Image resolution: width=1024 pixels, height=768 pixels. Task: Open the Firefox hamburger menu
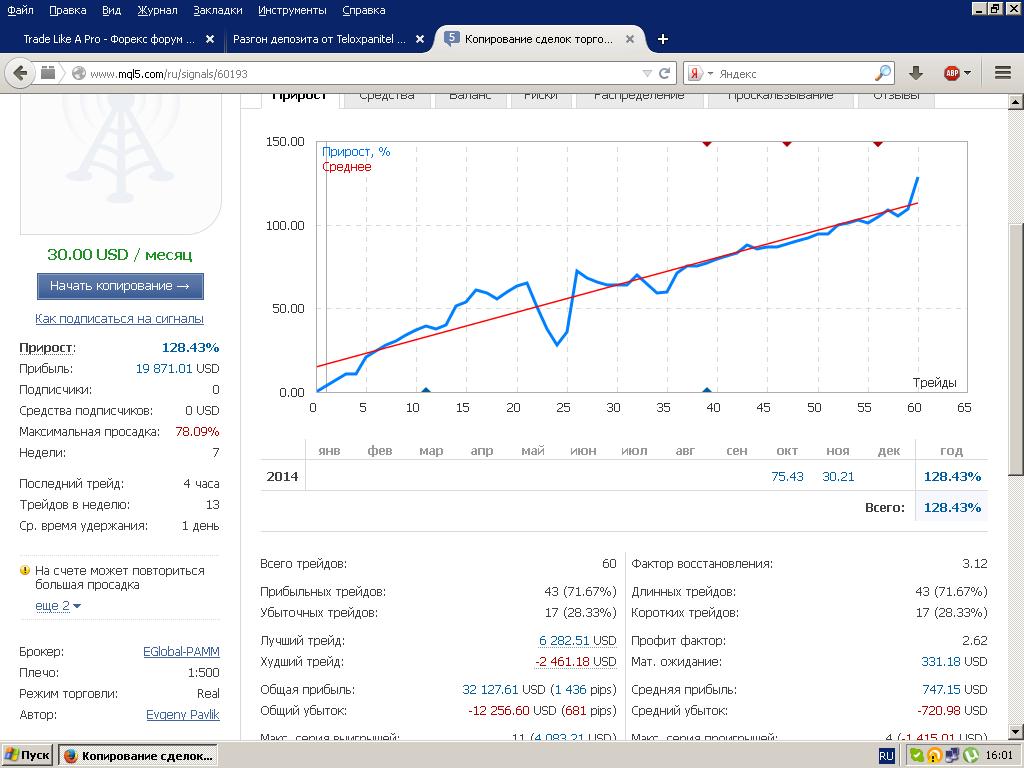tap(1003, 73)
